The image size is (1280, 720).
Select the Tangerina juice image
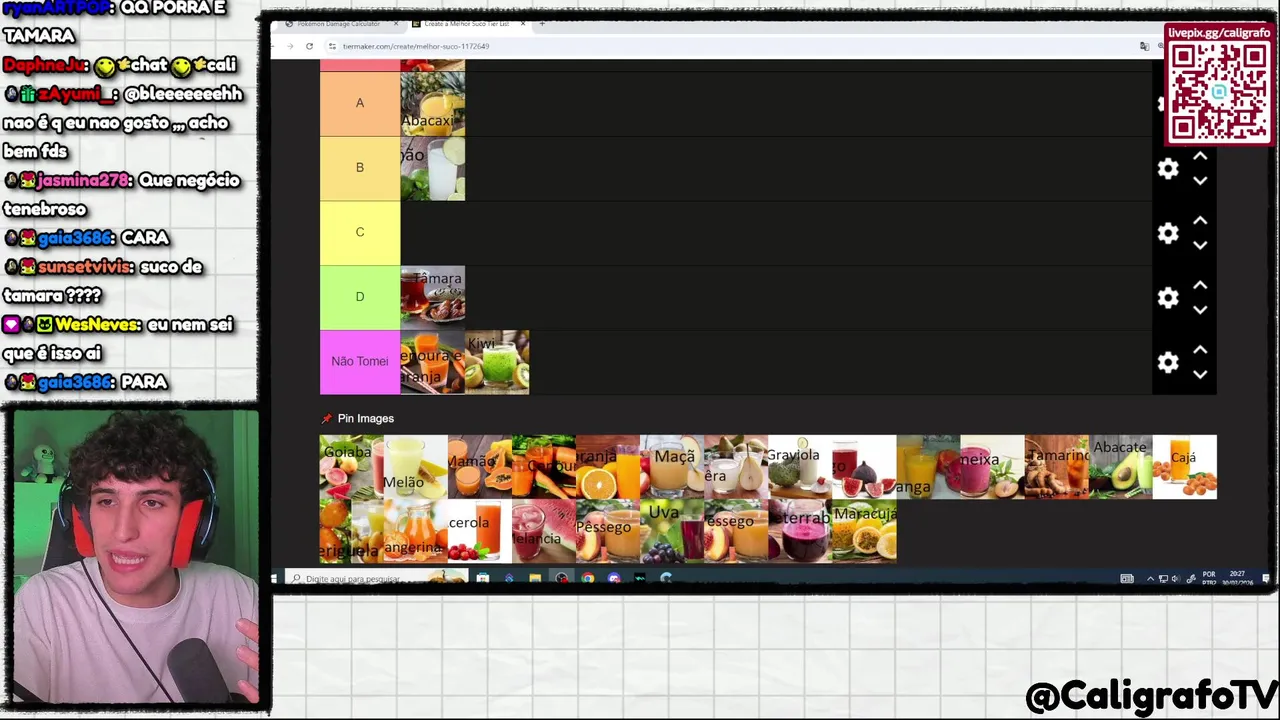(416, 531)
